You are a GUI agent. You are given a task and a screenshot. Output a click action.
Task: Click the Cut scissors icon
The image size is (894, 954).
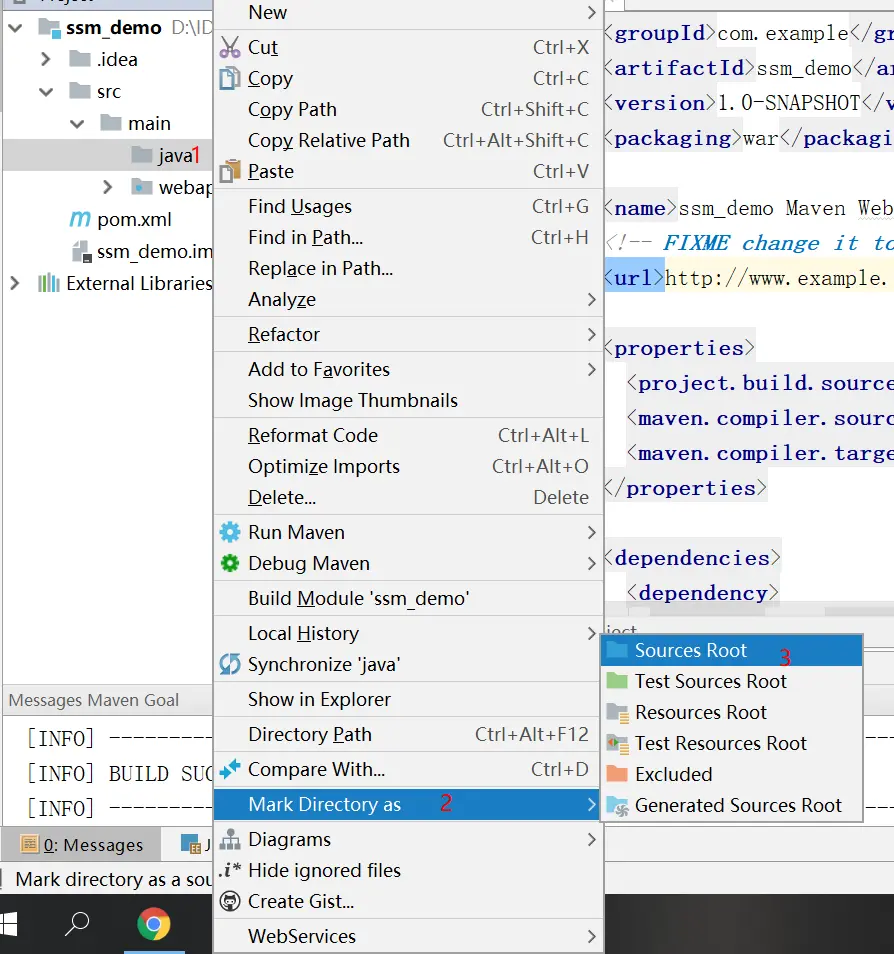pyautogui.click(x=230, y=47)
